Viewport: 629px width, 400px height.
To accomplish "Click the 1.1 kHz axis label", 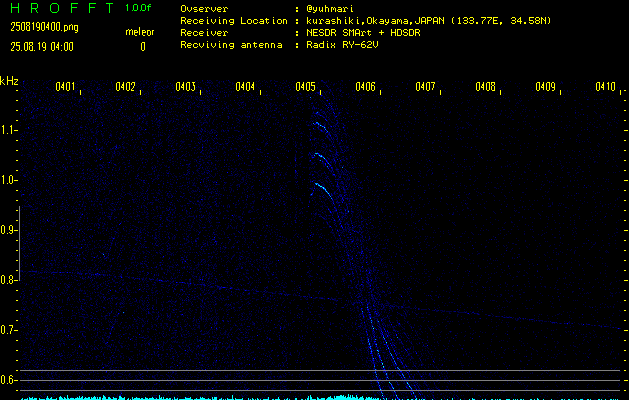I will pyautogui.click(x=7, y=130).
